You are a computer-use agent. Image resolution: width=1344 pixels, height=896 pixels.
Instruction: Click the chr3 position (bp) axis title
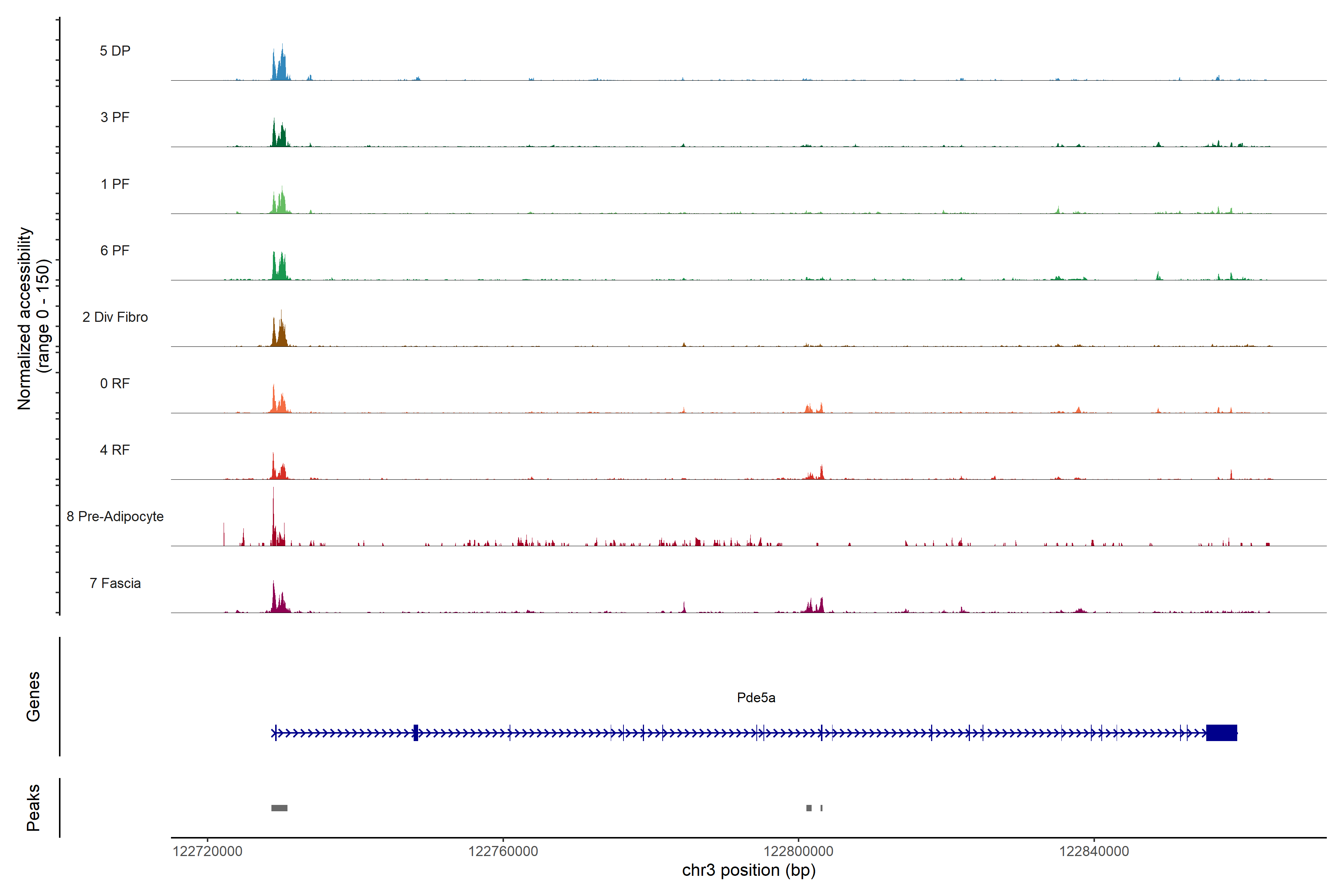tap(749, 871)
